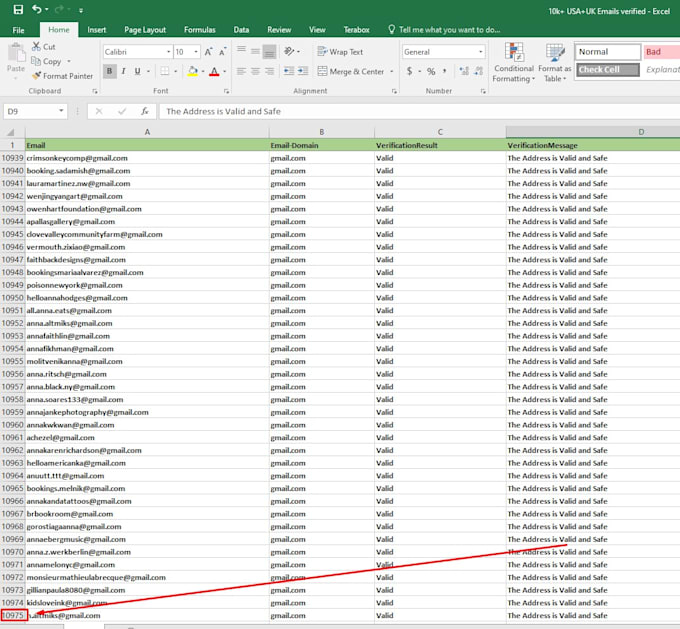Open Font dialog launcher icon
Screen dimensions: 680x629
226,92
